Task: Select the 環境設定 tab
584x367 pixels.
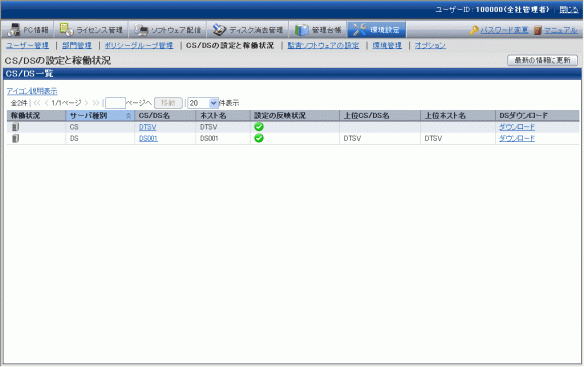Action: (377, 30)
